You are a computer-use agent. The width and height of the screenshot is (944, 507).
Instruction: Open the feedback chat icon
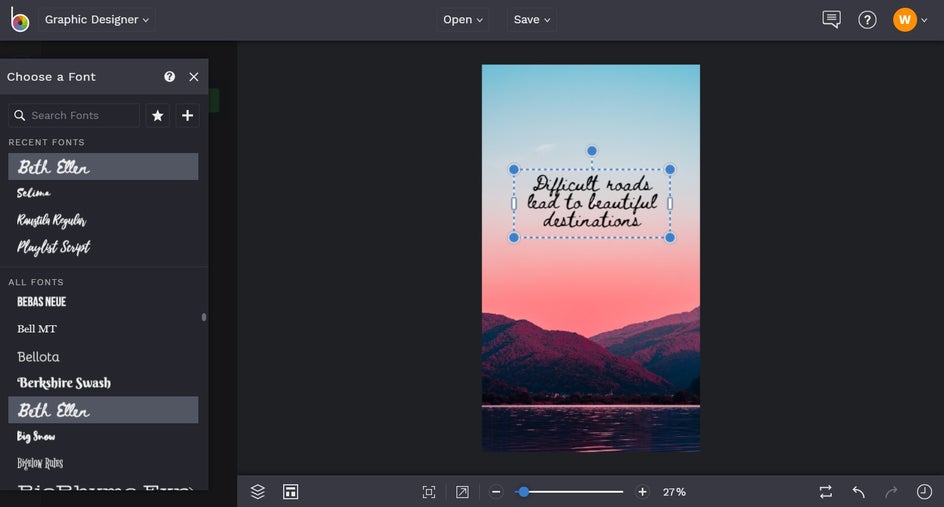(x=831, y=20)
